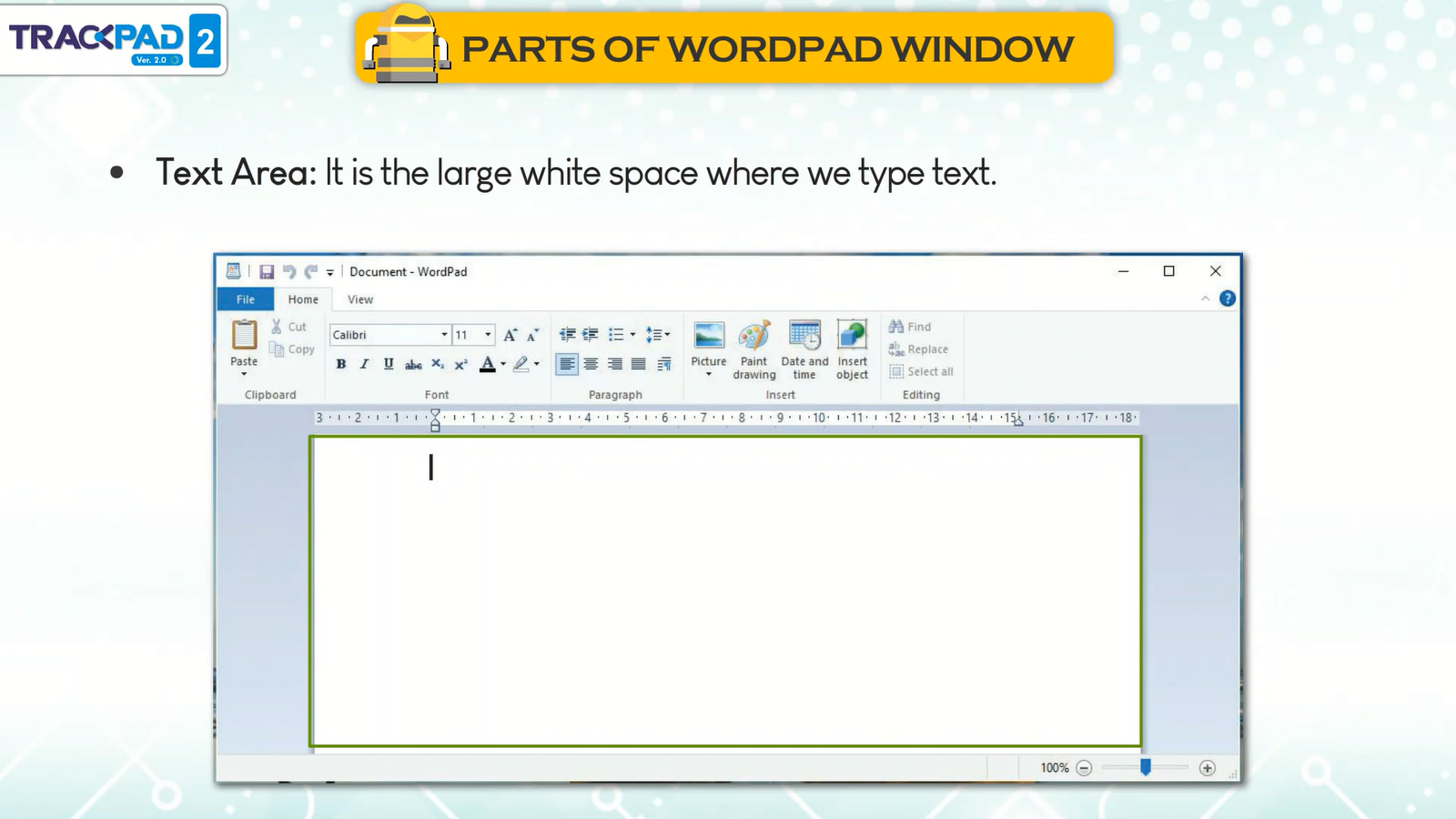Click the first-line indent marker on ruler
This screenshot has width=1456, height=819.
coord(435,413)
